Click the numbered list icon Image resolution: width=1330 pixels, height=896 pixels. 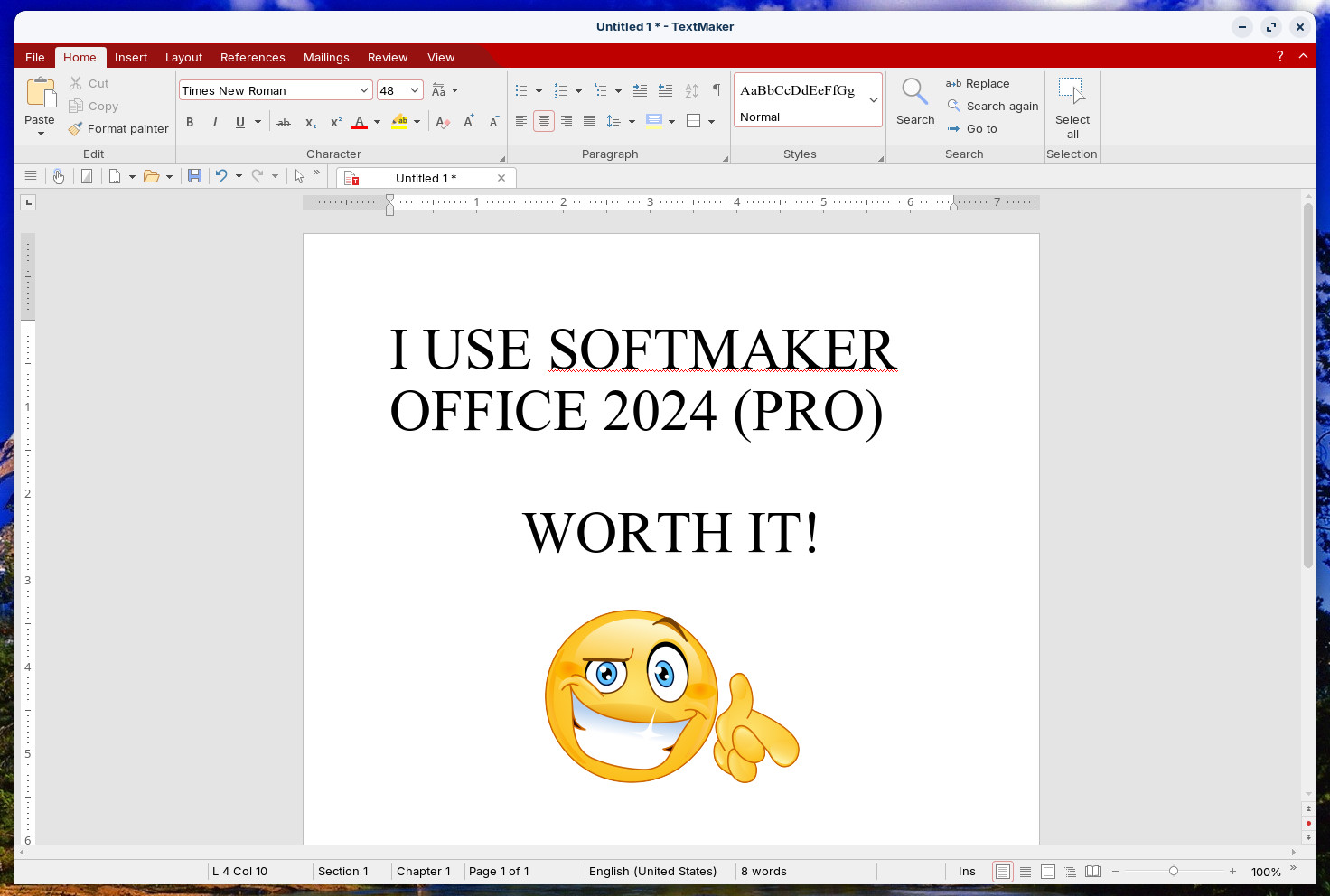(560, 90)
